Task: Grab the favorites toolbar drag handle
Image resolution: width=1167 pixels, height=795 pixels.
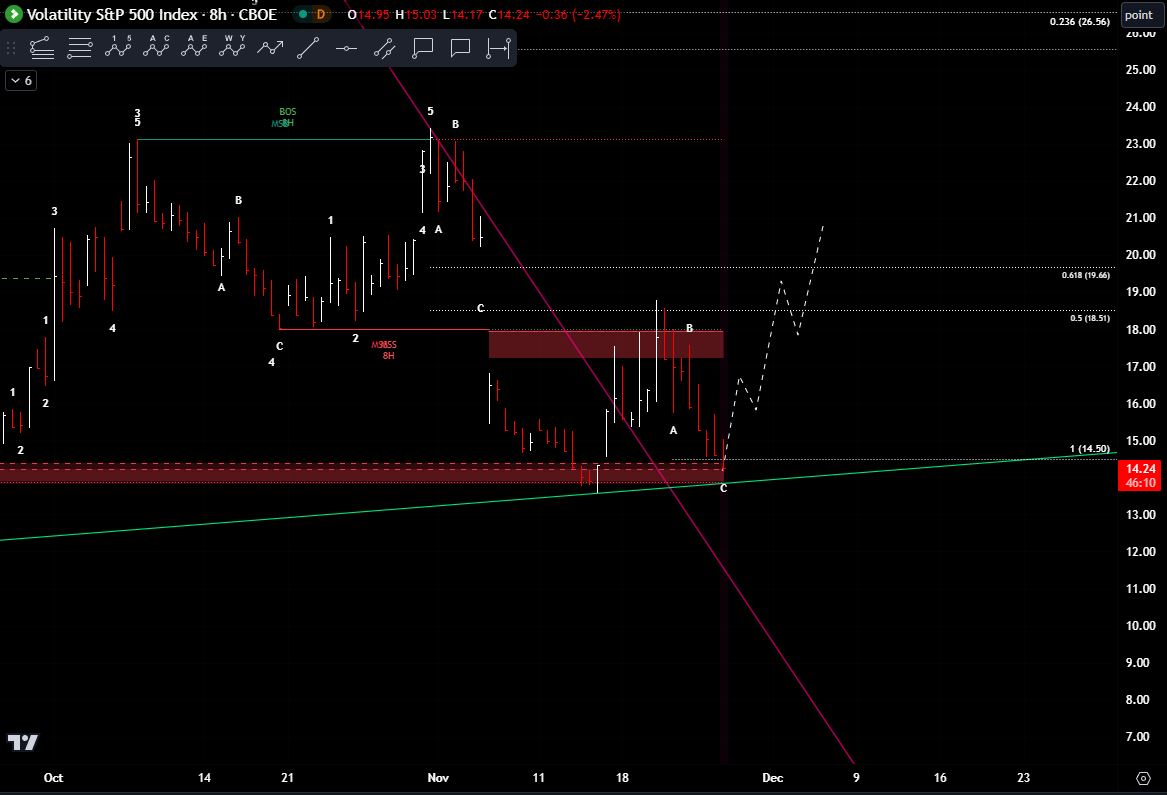Action: click(10, 48)
